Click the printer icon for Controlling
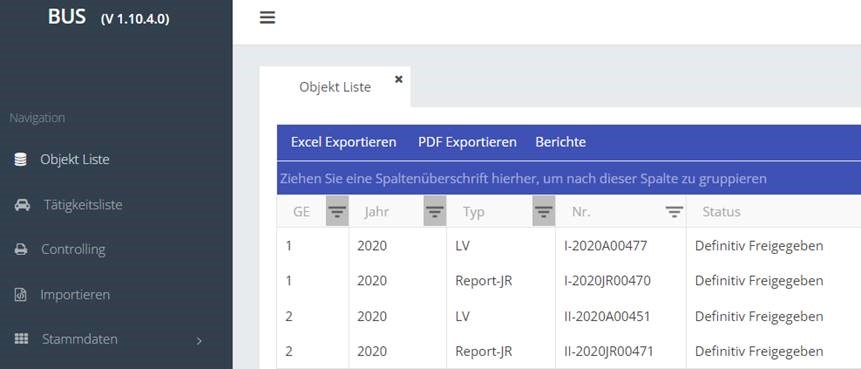The width and height of the screenshot is (861, 369). coord(21,249)
